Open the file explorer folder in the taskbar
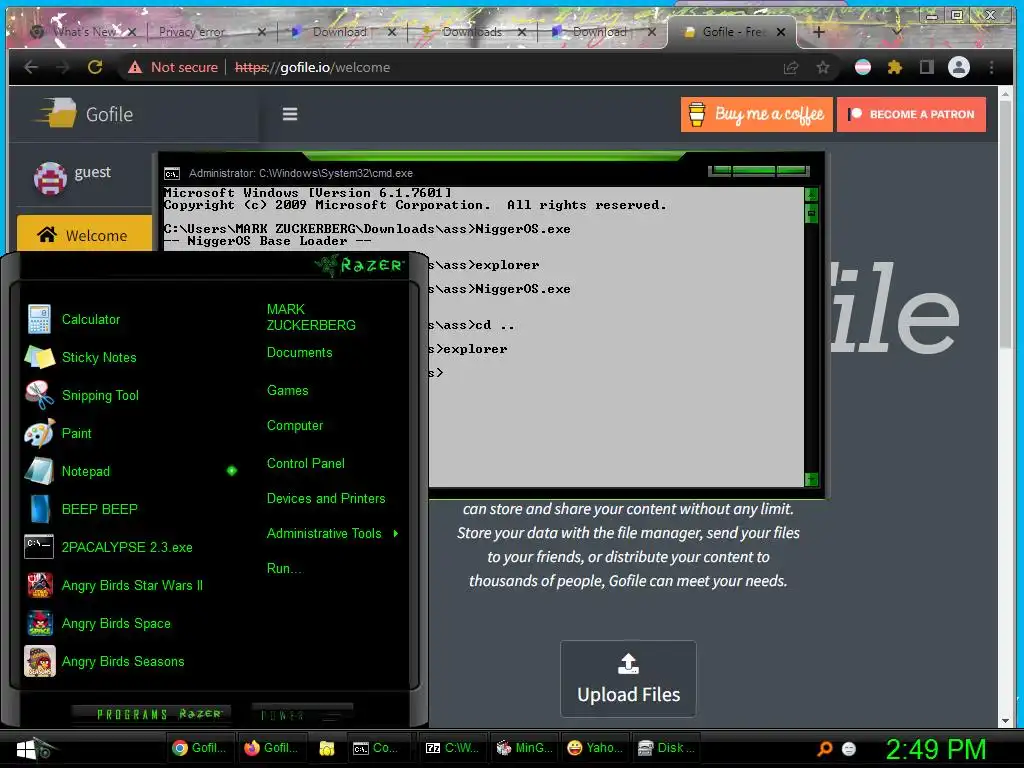This screenshot has height=768, width=1024. tap(327, 748)
